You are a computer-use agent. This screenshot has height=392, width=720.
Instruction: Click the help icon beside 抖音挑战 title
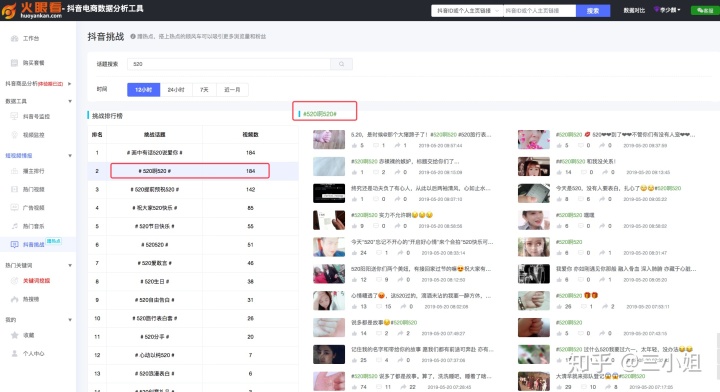point(133,36)
